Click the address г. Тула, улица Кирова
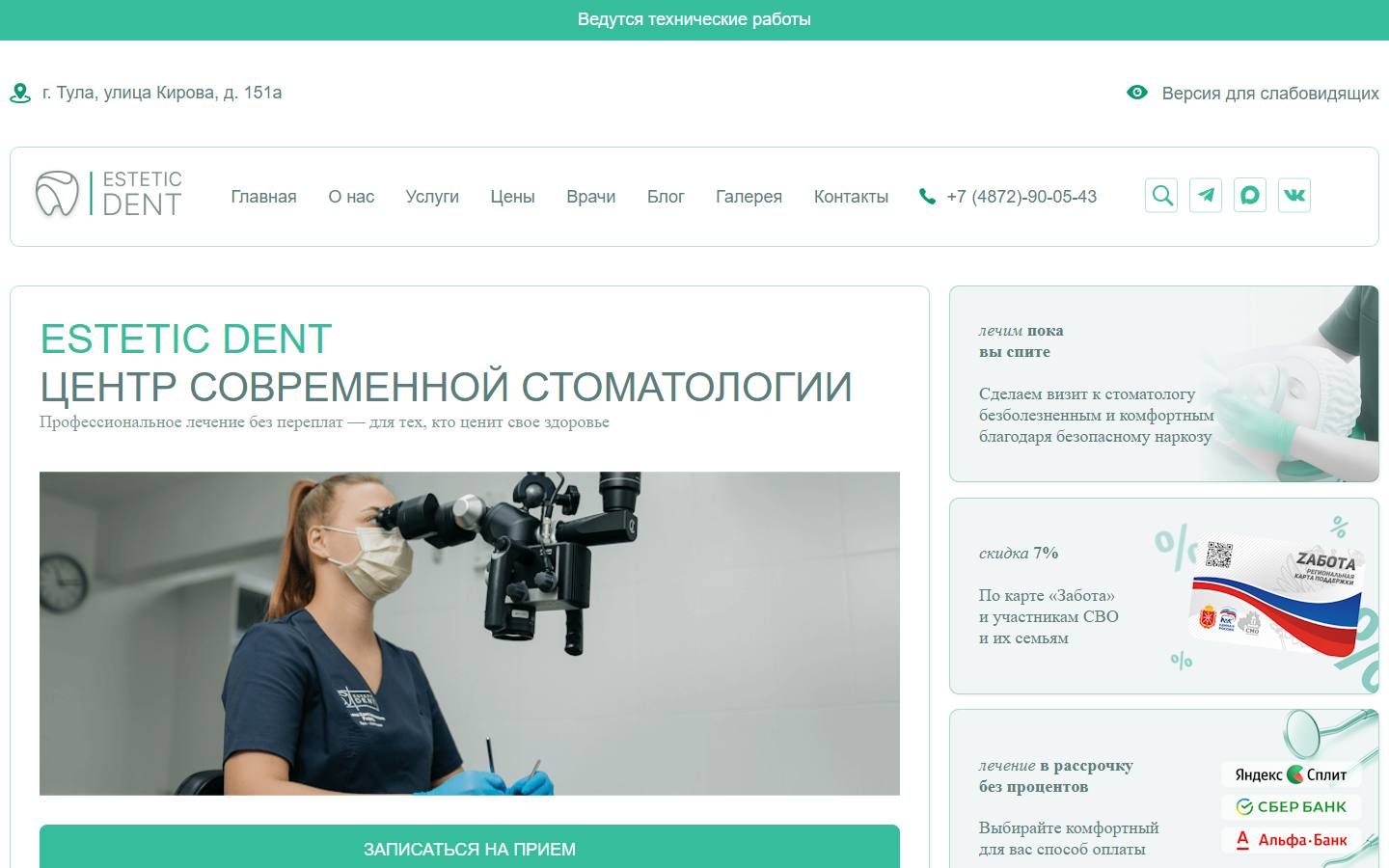Viewport: 1389px width, 868px height. click(162, 93)
